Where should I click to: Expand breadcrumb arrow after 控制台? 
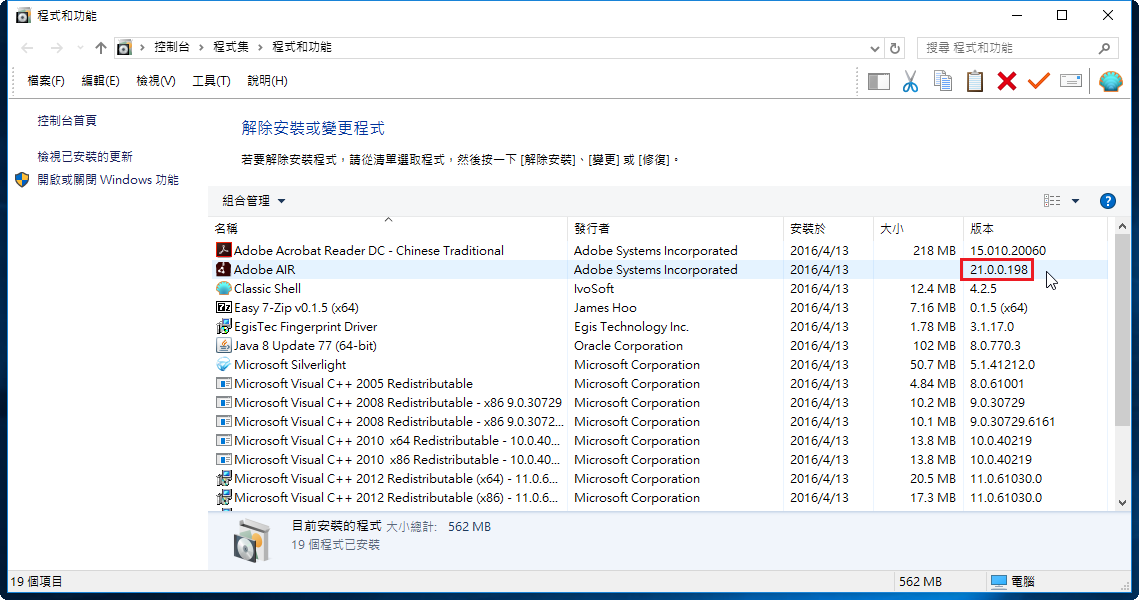coord(201,47)
